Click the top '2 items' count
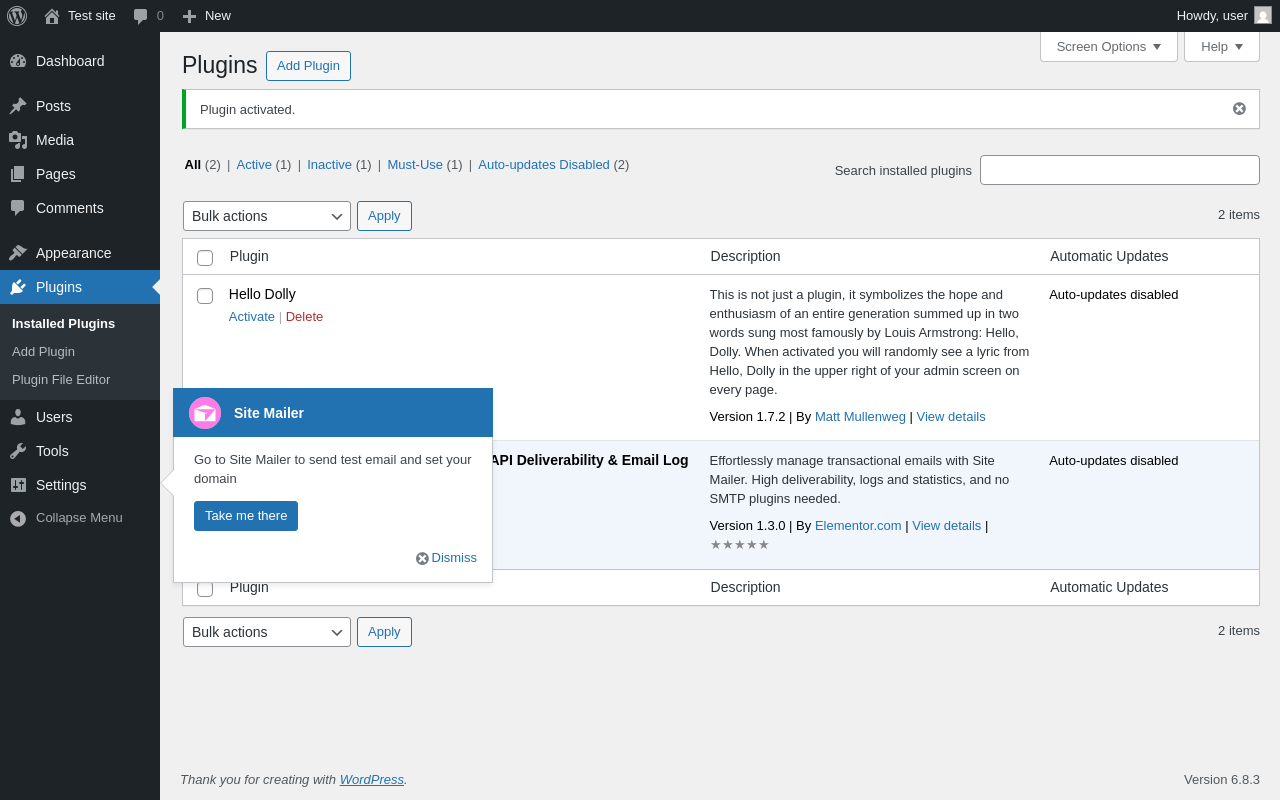The width and height of the screenshot is (1280, 800). tap(1239, 214)
